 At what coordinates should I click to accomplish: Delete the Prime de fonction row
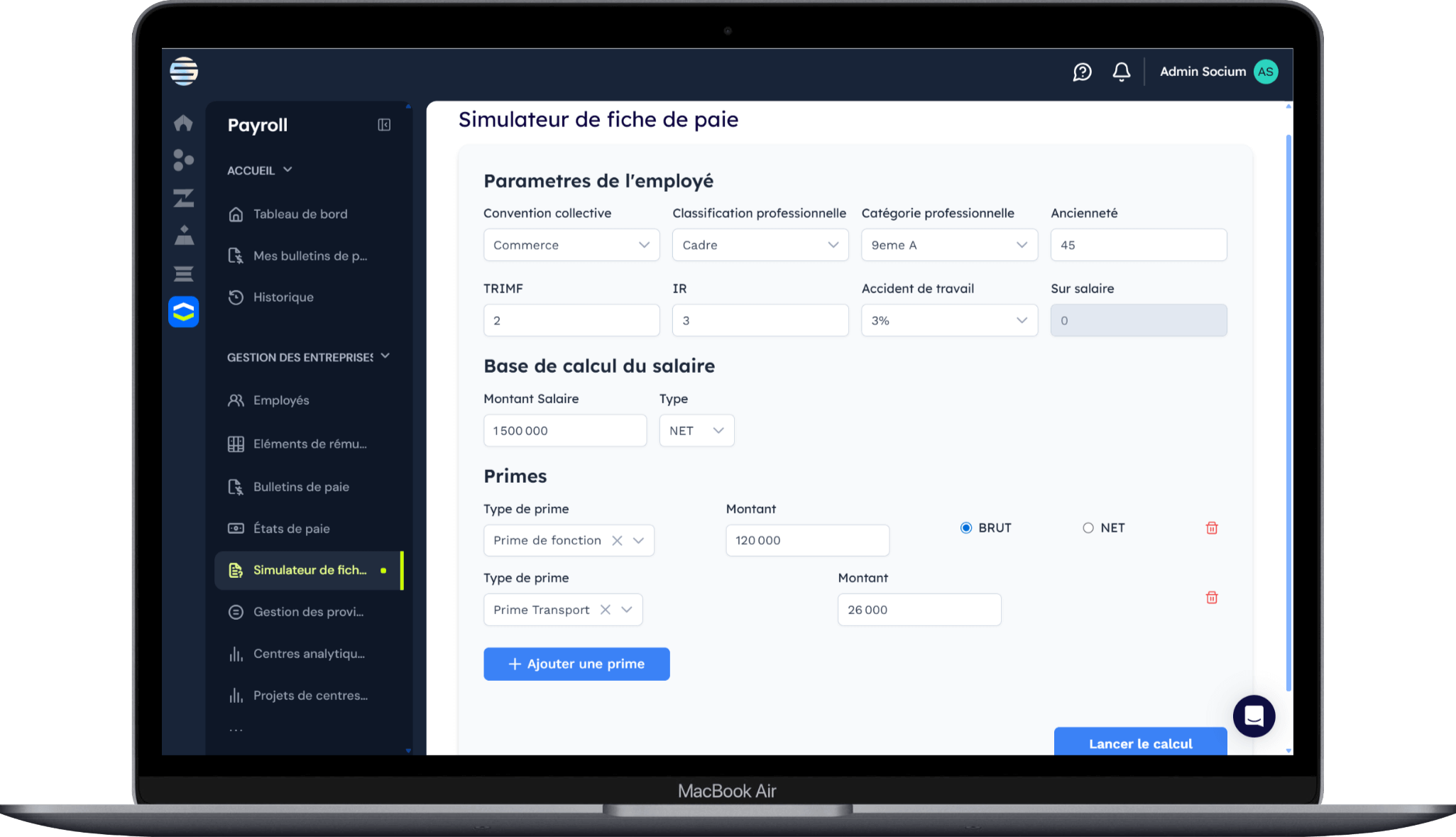point(1212,528)
